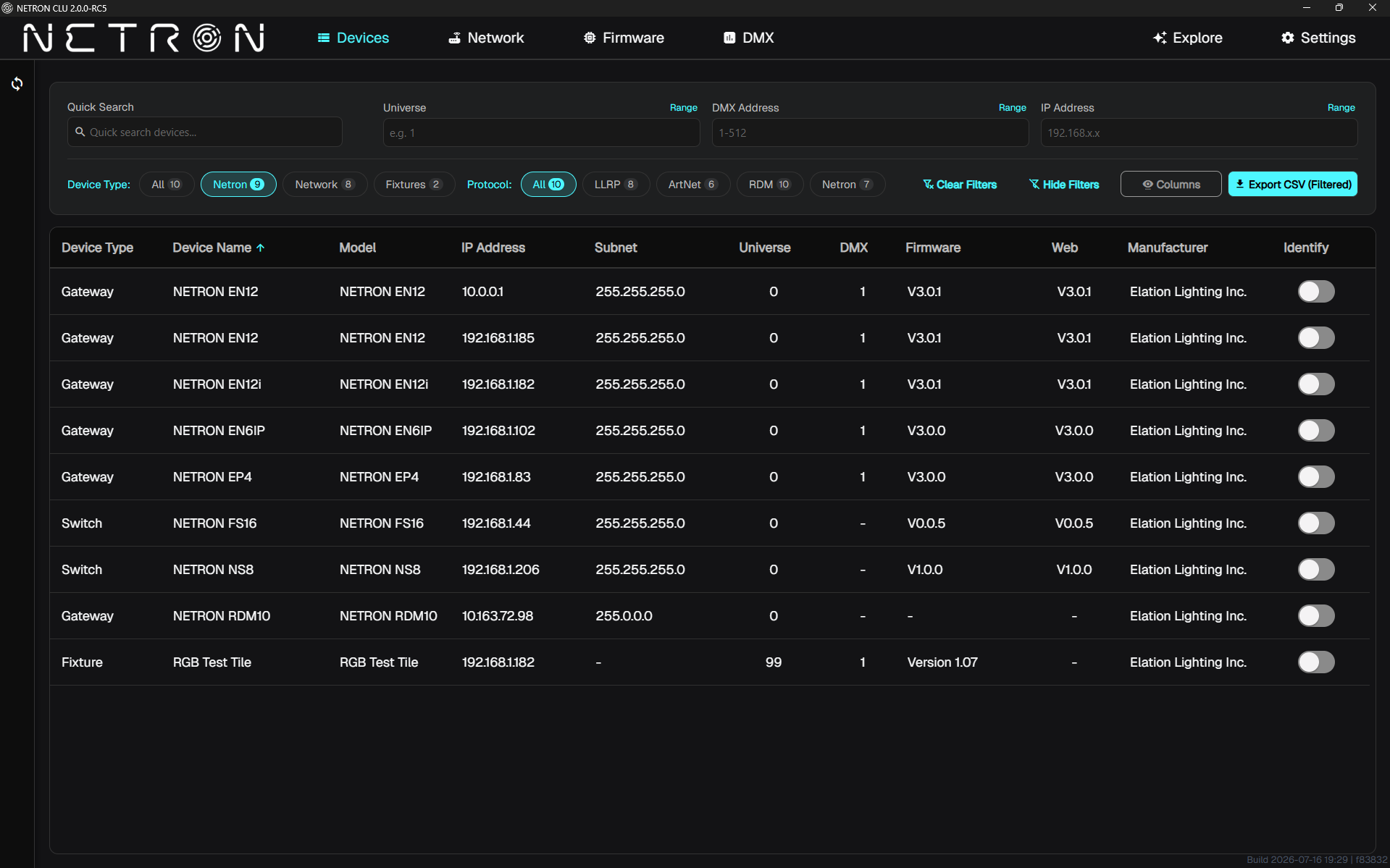This screenshot has height=868, width=1390.
Task: Sort by Firmware column header
Action: 933,248
